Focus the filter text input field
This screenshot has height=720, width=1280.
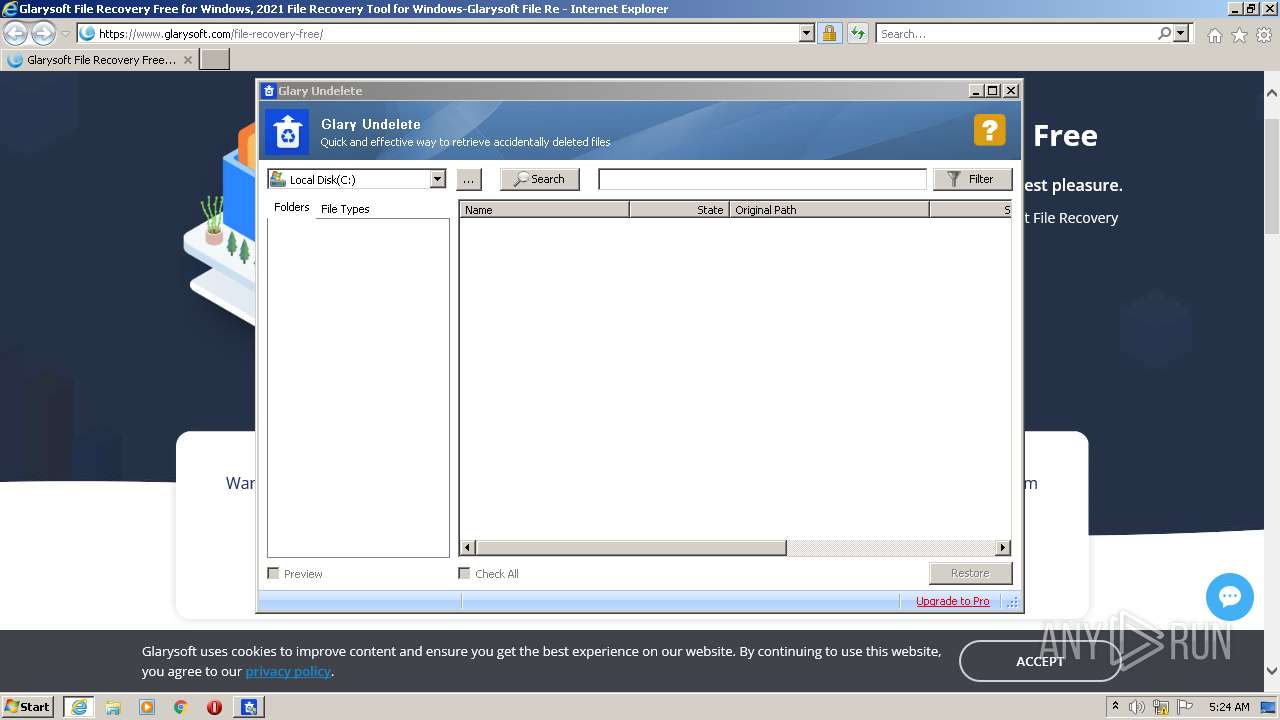click(x=762, y=179)
